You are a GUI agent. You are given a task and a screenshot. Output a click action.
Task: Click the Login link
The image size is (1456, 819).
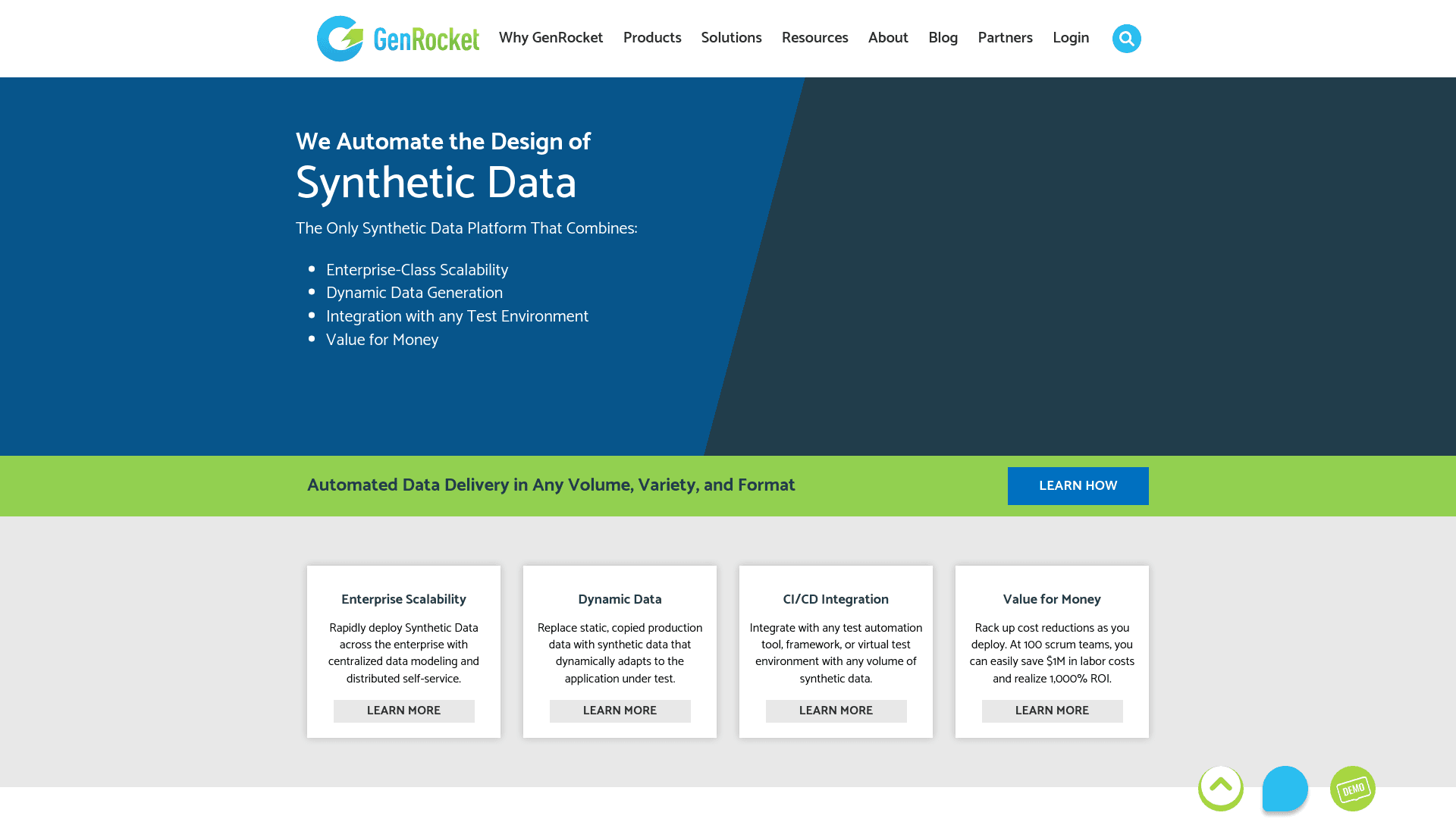(1071, 38)
